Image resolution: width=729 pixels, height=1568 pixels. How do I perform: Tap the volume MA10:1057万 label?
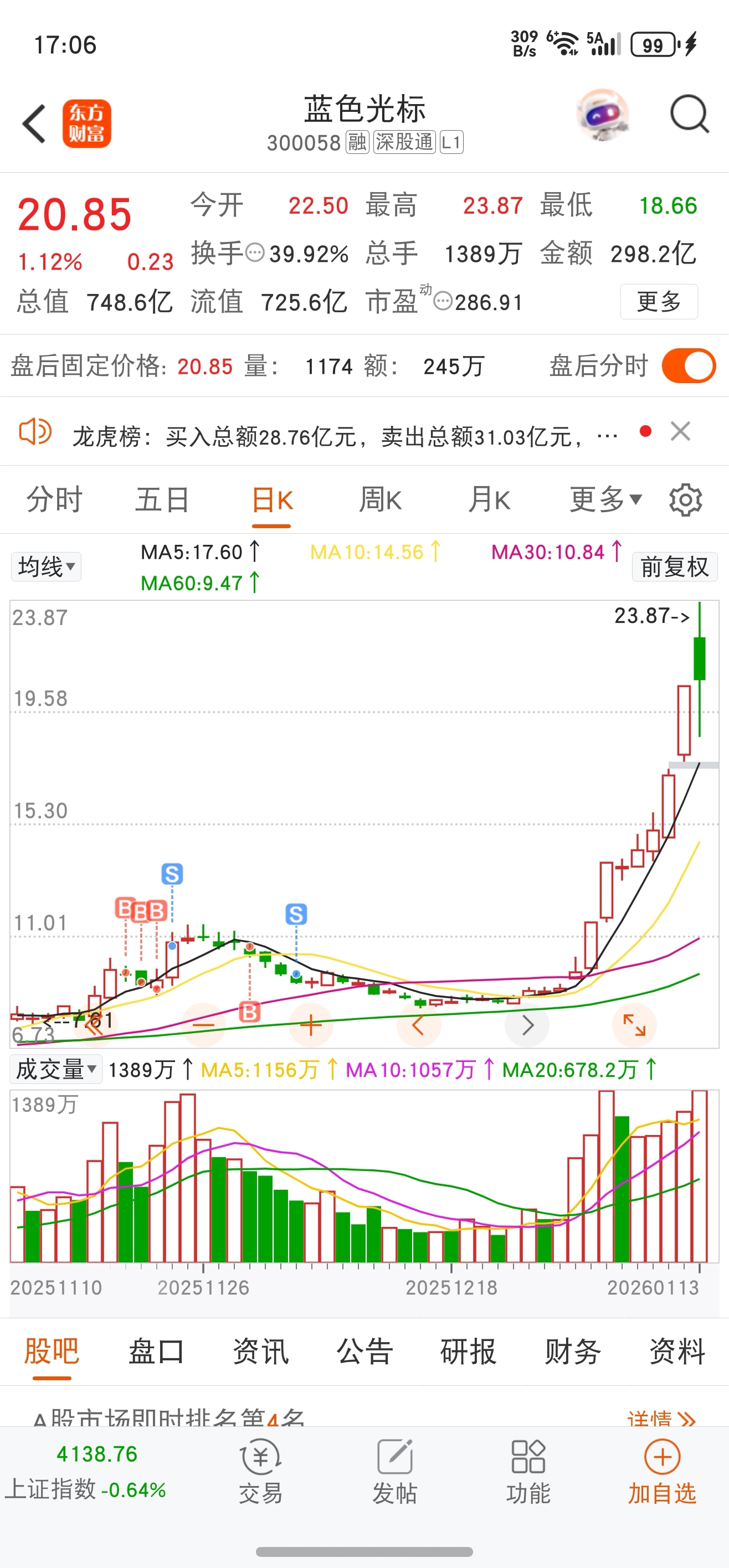pos(420,1070)
